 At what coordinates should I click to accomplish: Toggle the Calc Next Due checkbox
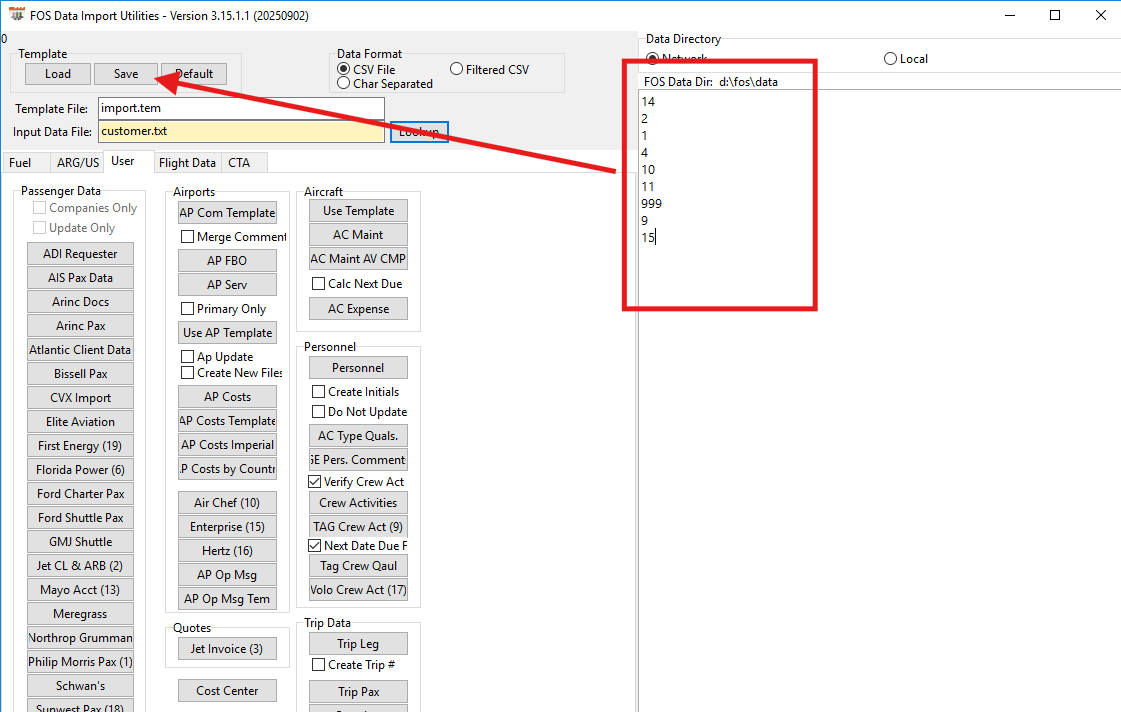coord(318,284)
